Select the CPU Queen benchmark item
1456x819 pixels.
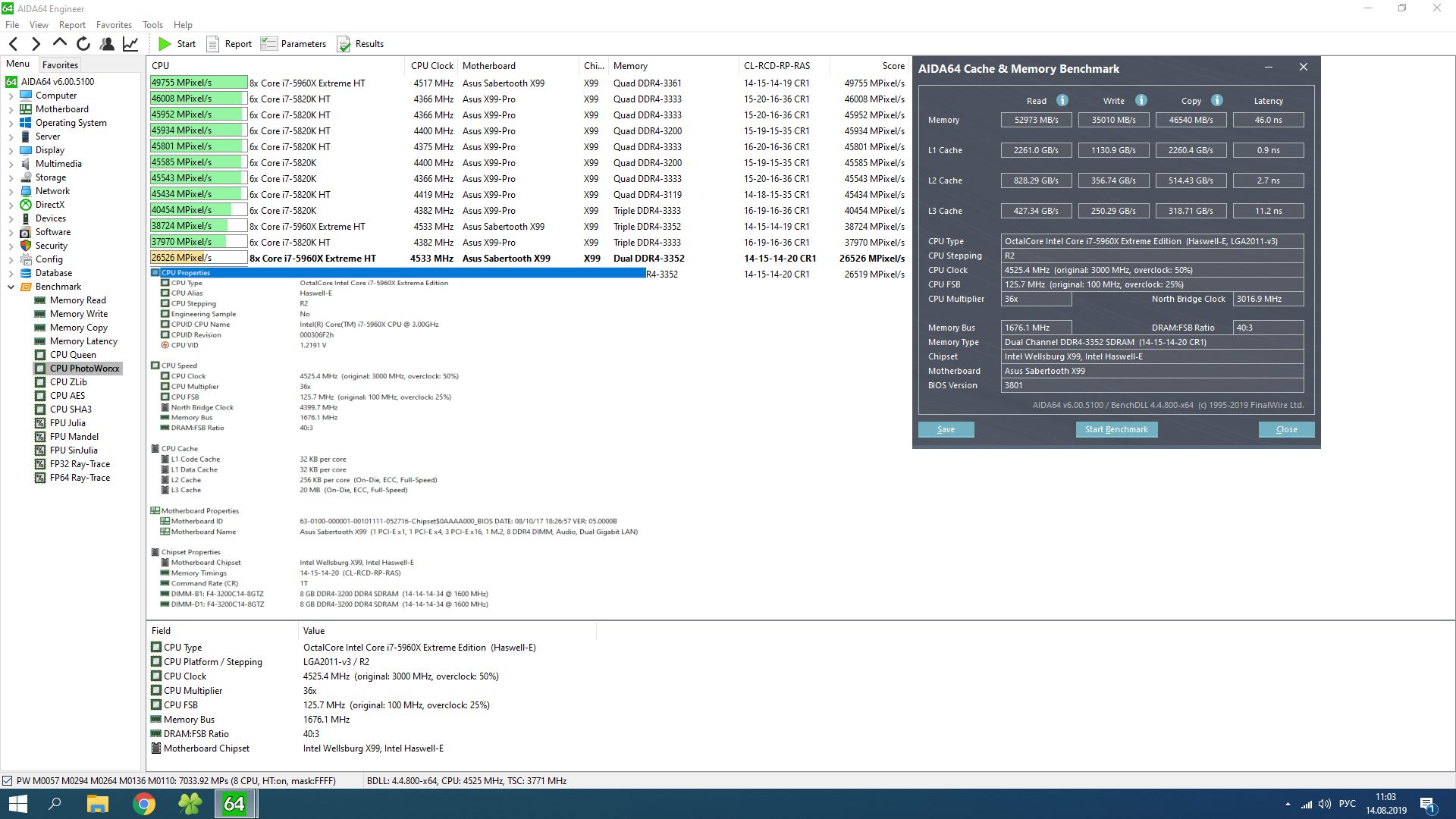[73, 355]
